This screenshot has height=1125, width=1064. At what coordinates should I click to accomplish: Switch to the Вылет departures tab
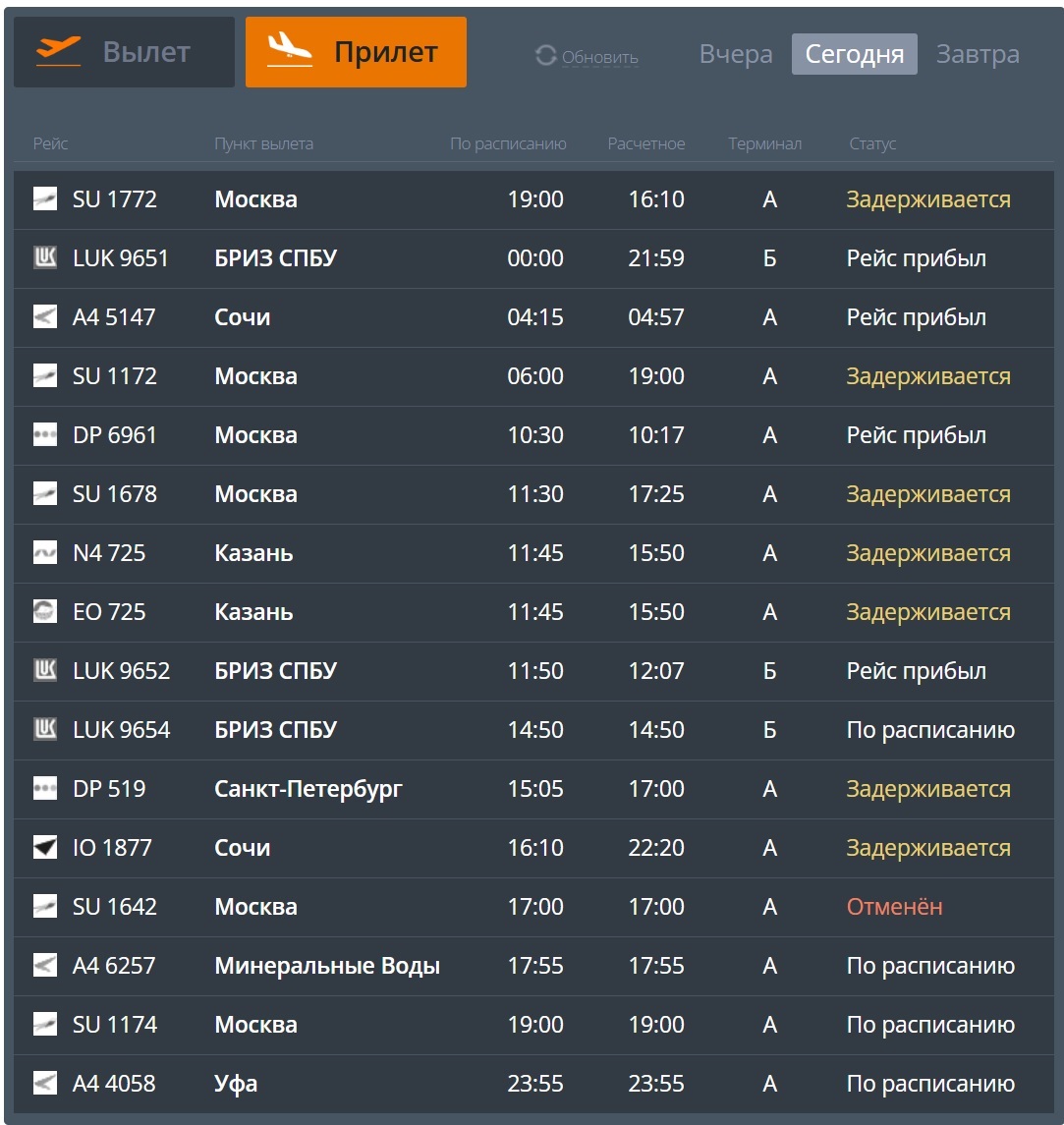point(124,52)
